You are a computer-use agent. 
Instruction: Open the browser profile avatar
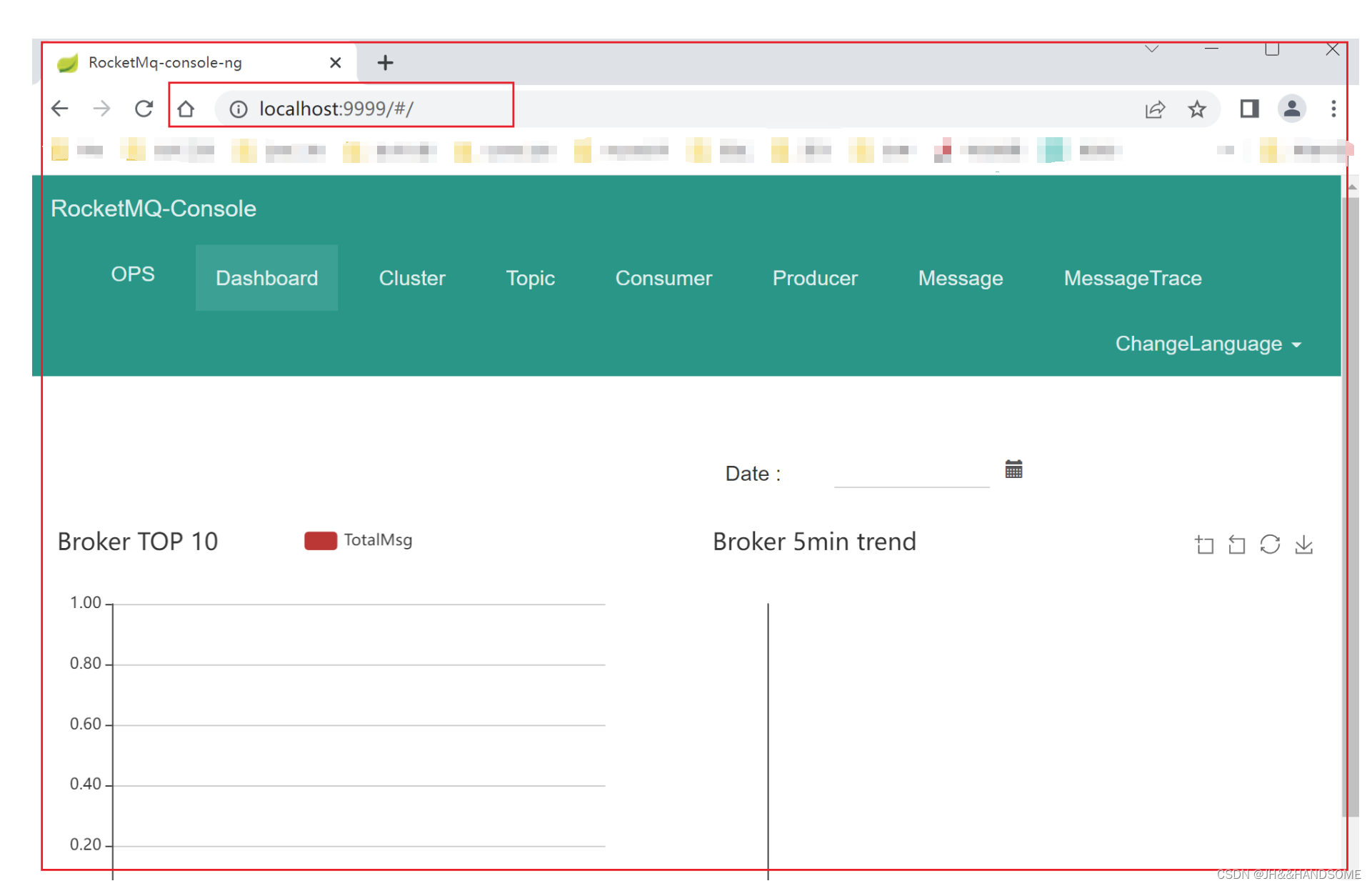(1292, 109)
